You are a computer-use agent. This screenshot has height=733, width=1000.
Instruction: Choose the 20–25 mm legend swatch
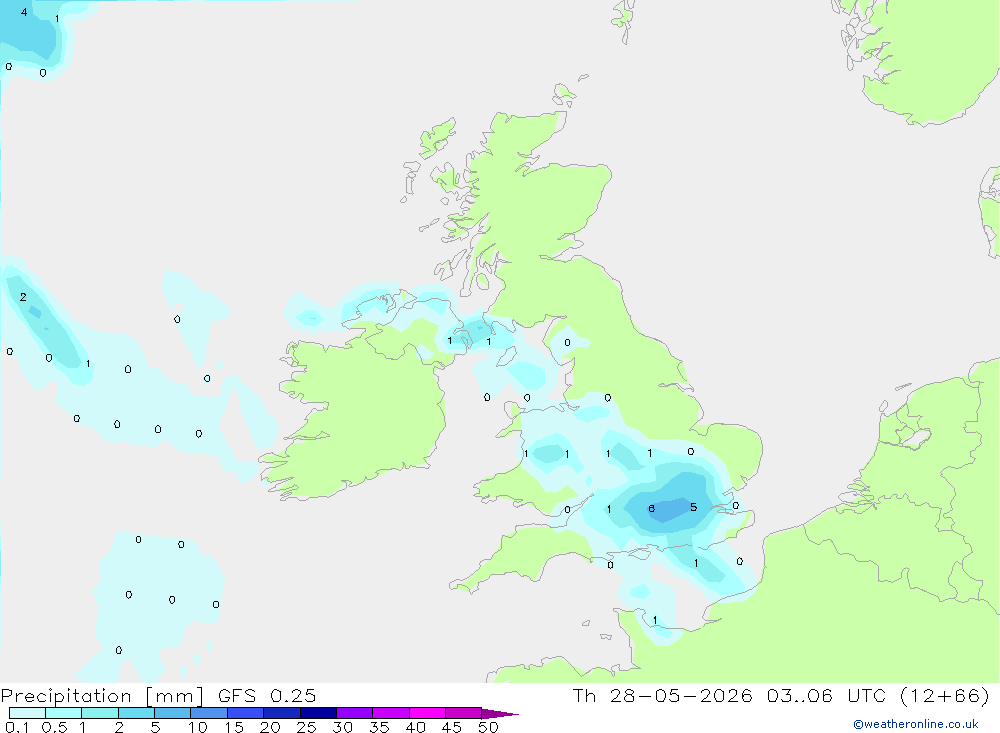[x=282, y=713]
